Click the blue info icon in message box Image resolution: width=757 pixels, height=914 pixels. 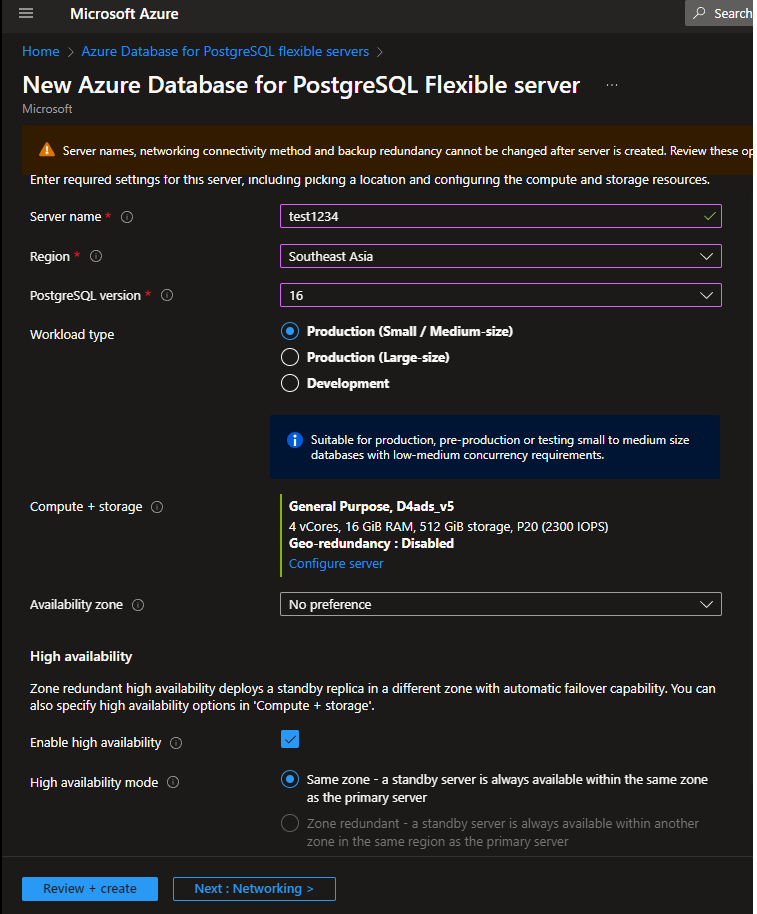click(x=295, y=440)
